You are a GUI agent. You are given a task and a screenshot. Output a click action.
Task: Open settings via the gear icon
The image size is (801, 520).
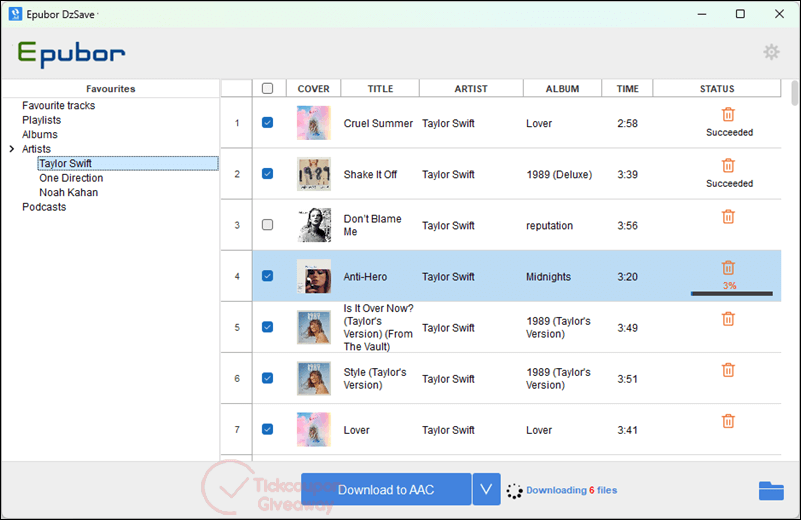coord(771,52)
